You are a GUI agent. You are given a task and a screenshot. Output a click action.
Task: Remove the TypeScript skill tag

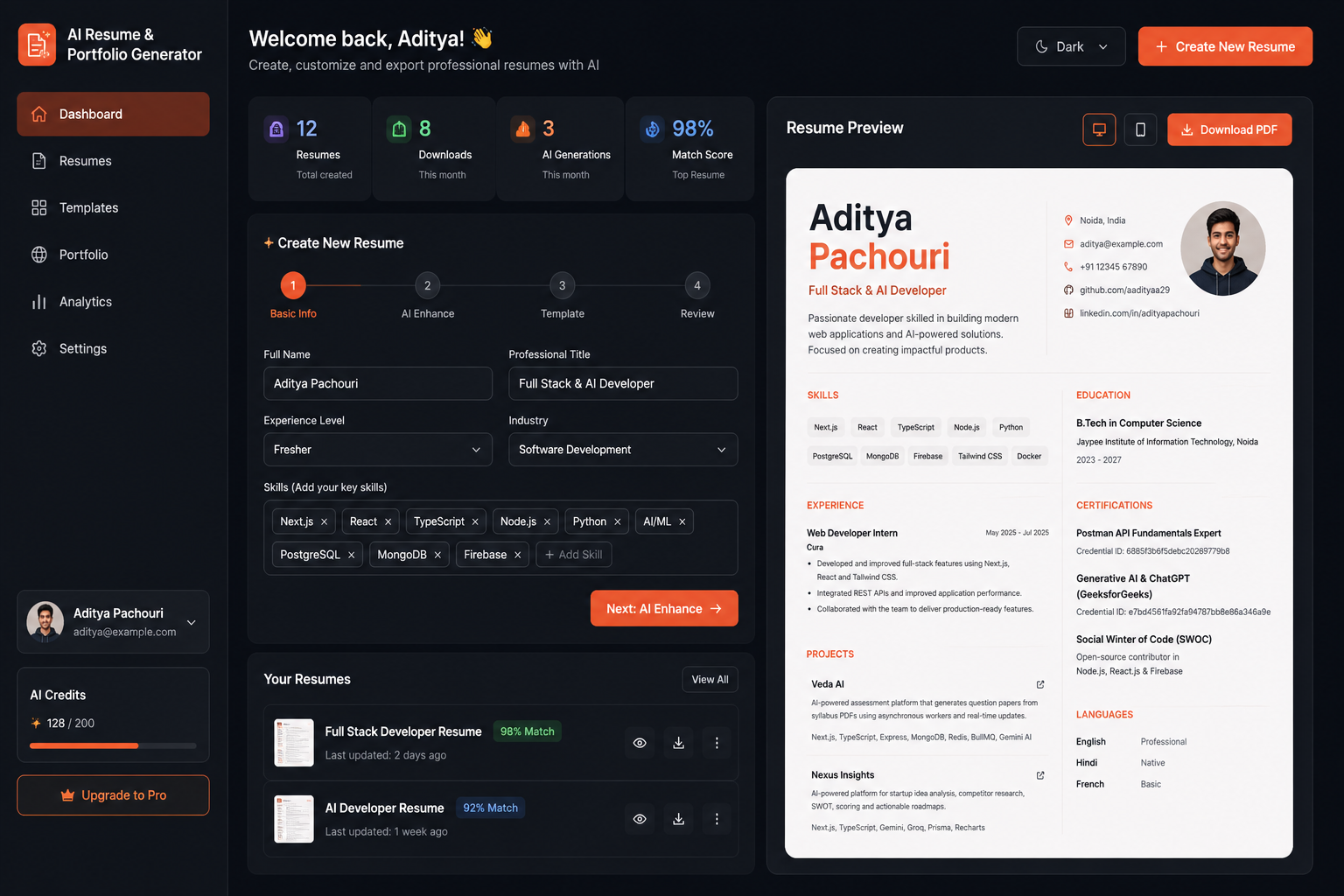click(x=475, y=521)
